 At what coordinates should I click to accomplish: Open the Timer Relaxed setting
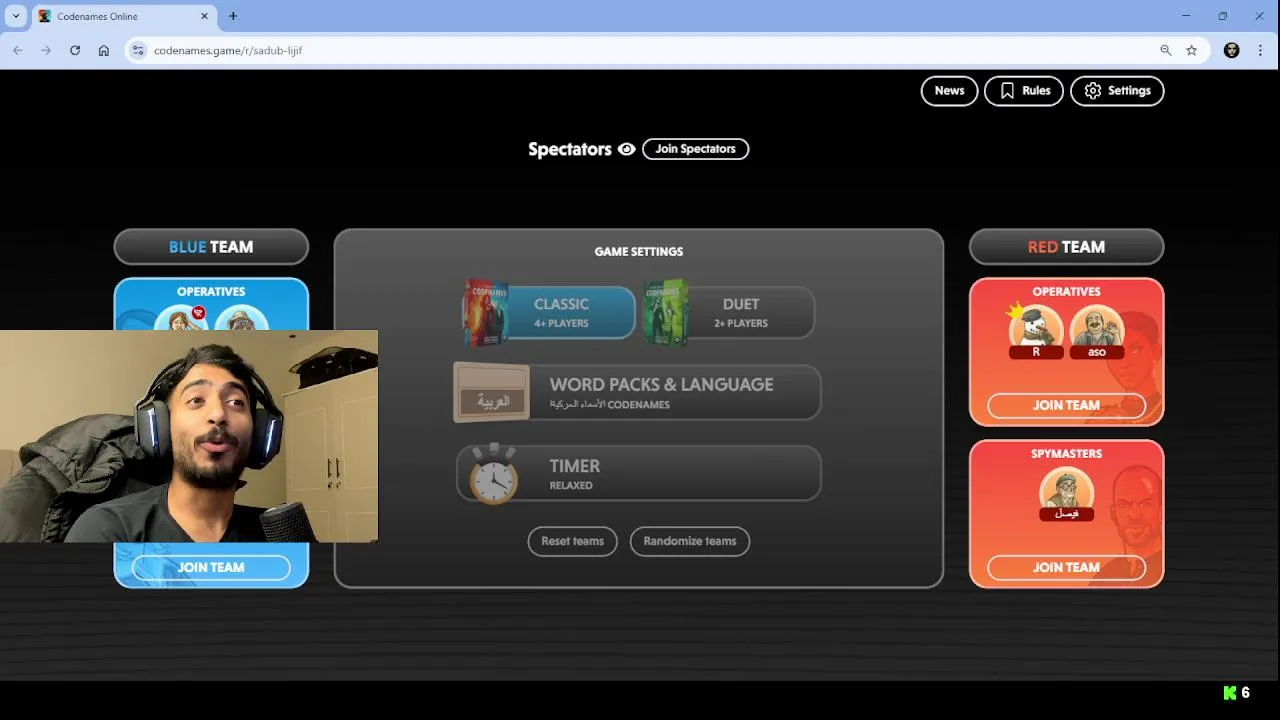[638, 473]
